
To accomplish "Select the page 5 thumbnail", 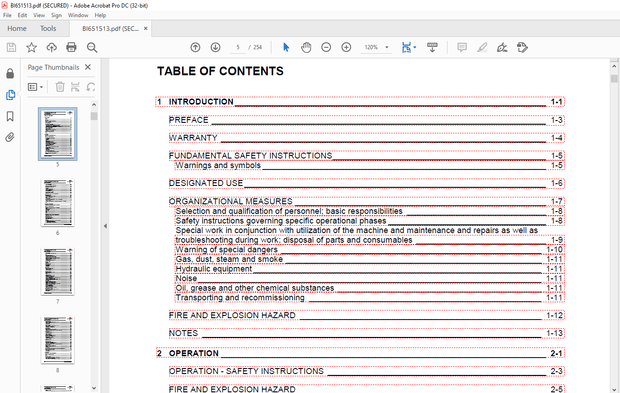I will (58, 134).
